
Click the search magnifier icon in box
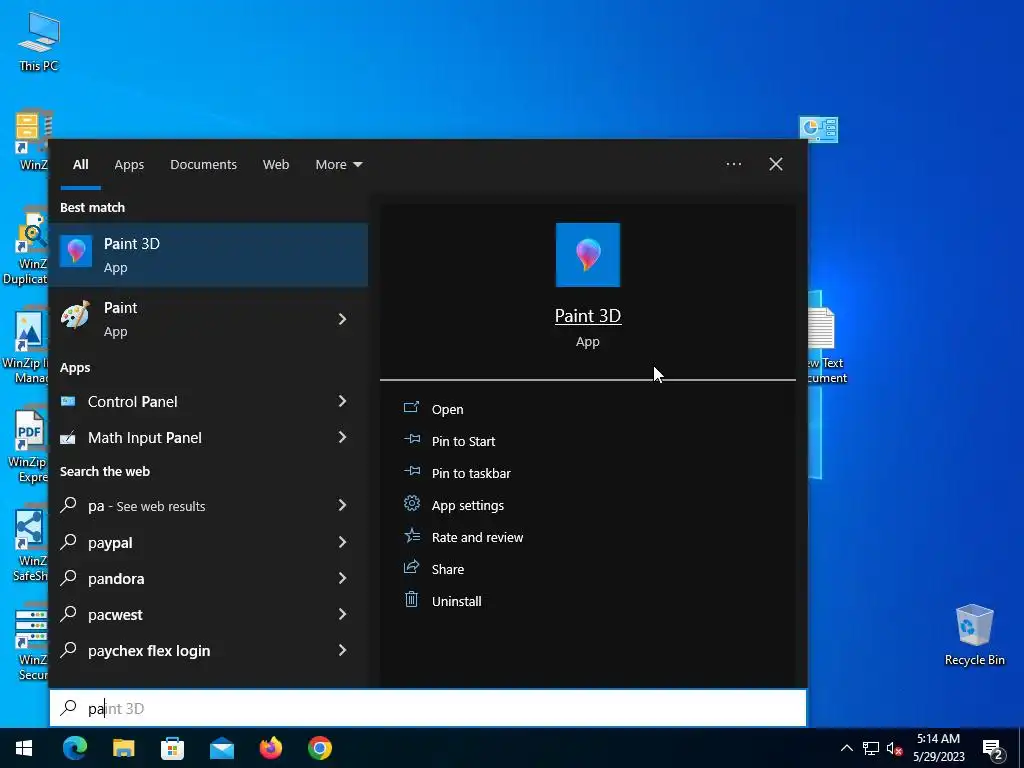[69, 707]
